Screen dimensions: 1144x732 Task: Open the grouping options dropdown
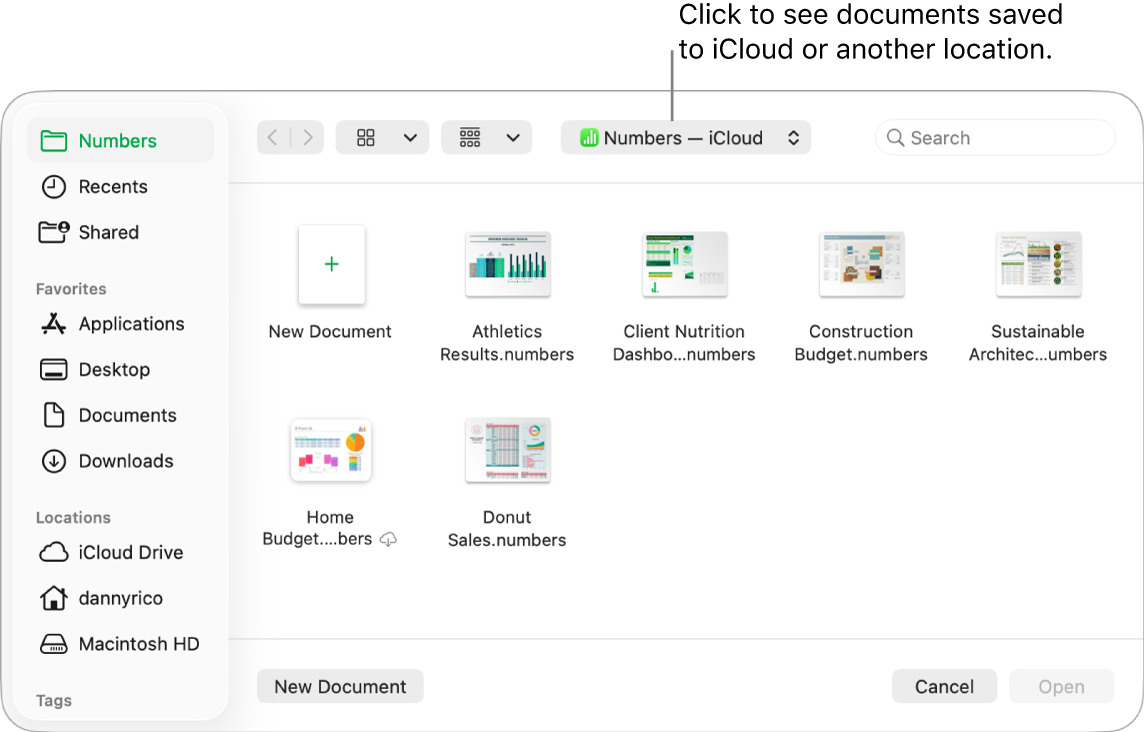tap(487, 137)
